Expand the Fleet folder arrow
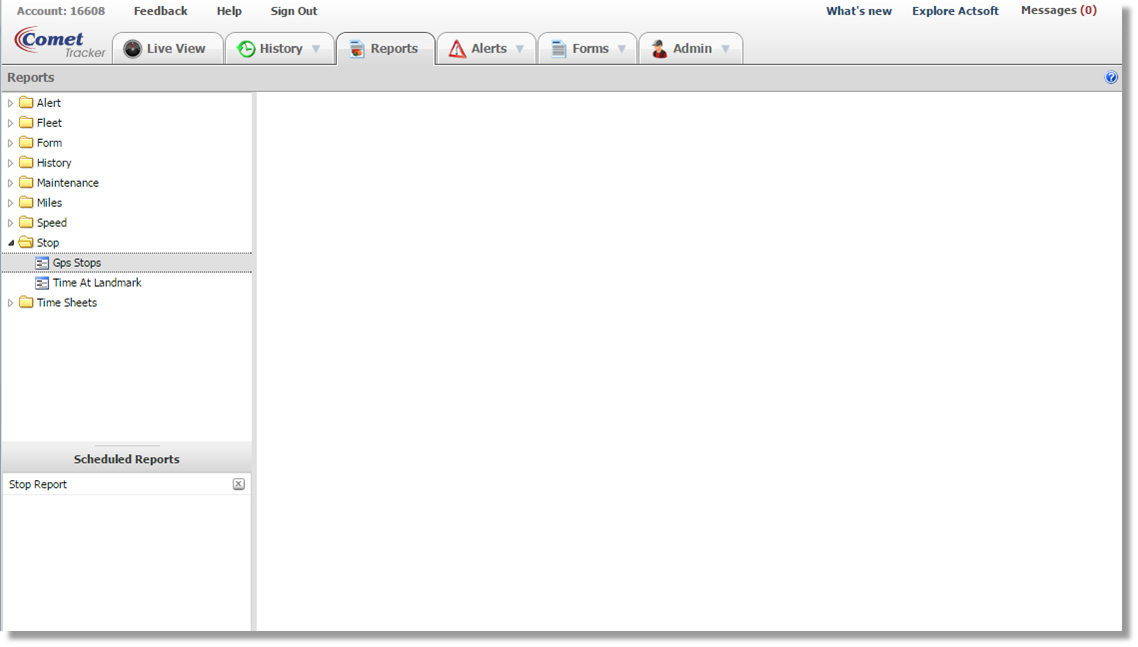The width and height of the screenshot is (1138, 647). [10, 123]
